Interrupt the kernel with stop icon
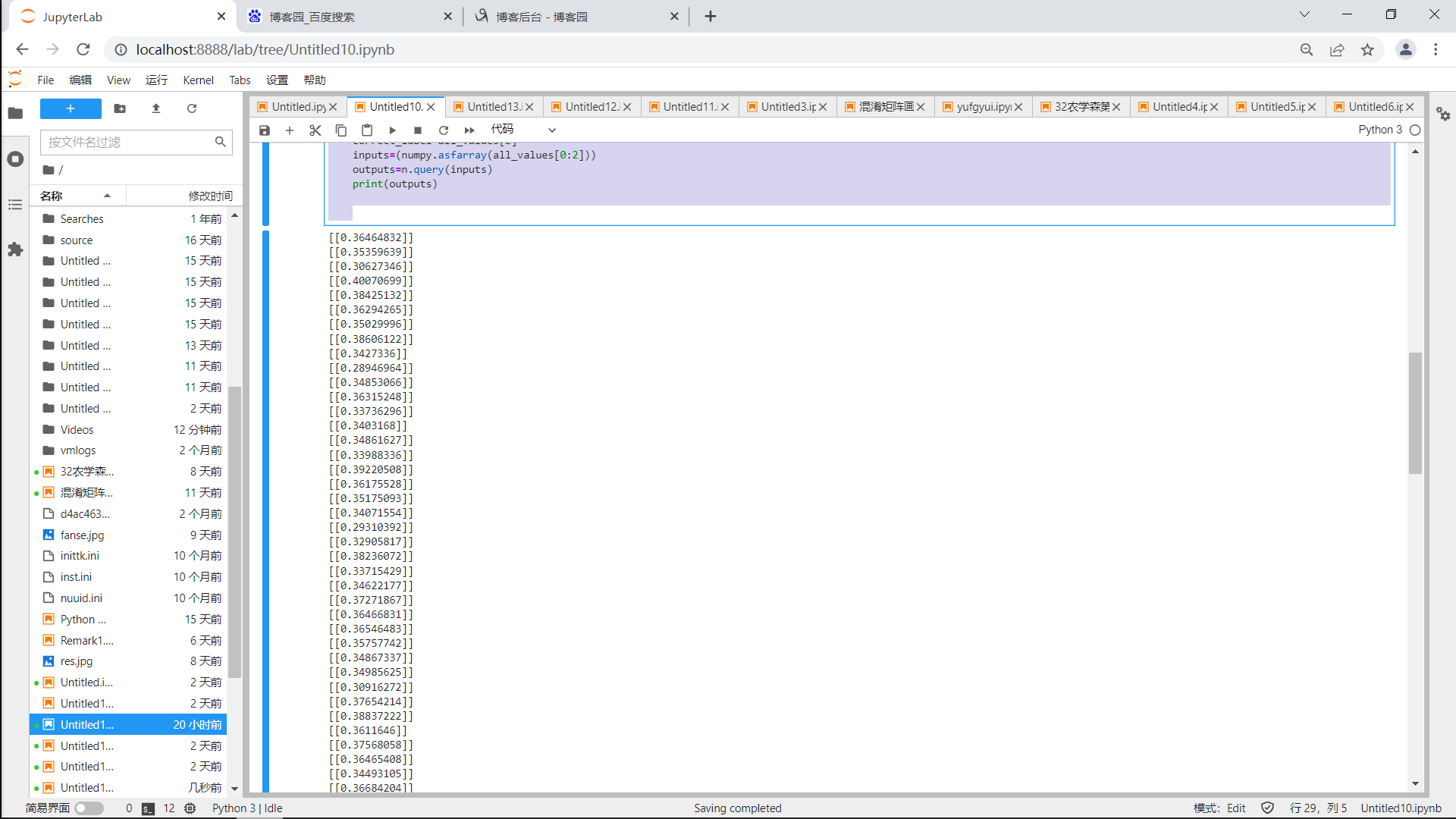Viewport: 1456px width, 819px height. (418, 130)
